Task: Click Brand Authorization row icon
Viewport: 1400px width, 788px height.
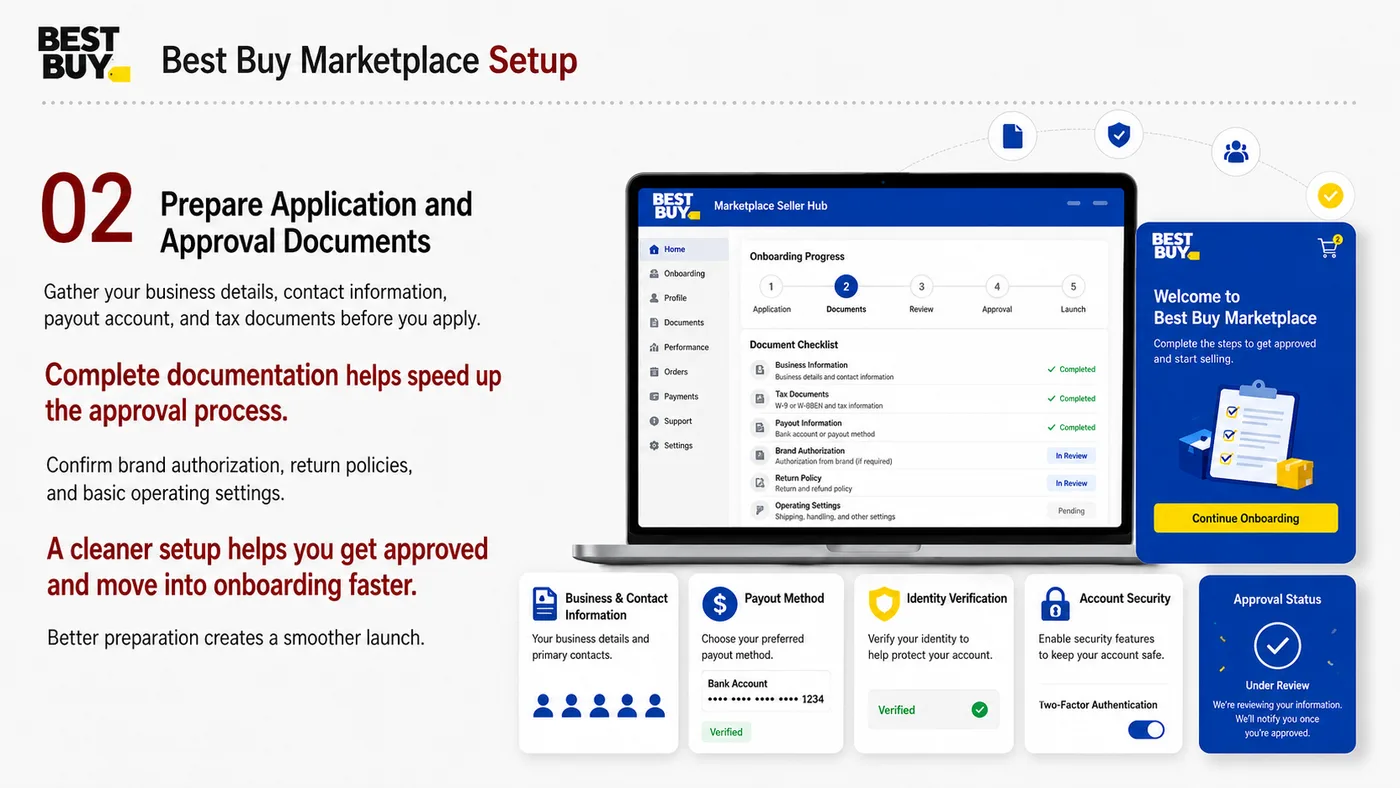Action: pos(760,456)
